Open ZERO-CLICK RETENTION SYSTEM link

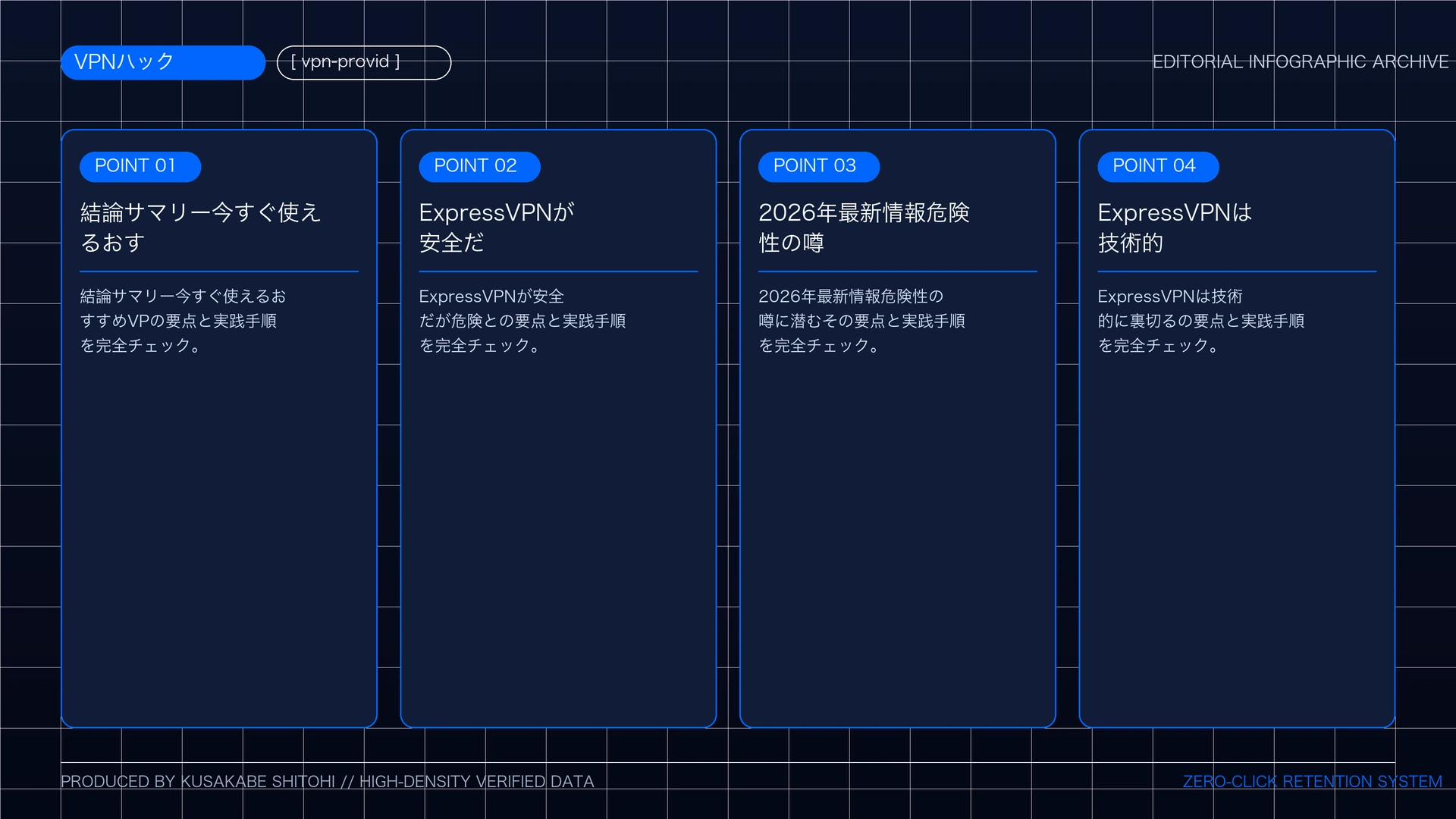(1313, 782)
